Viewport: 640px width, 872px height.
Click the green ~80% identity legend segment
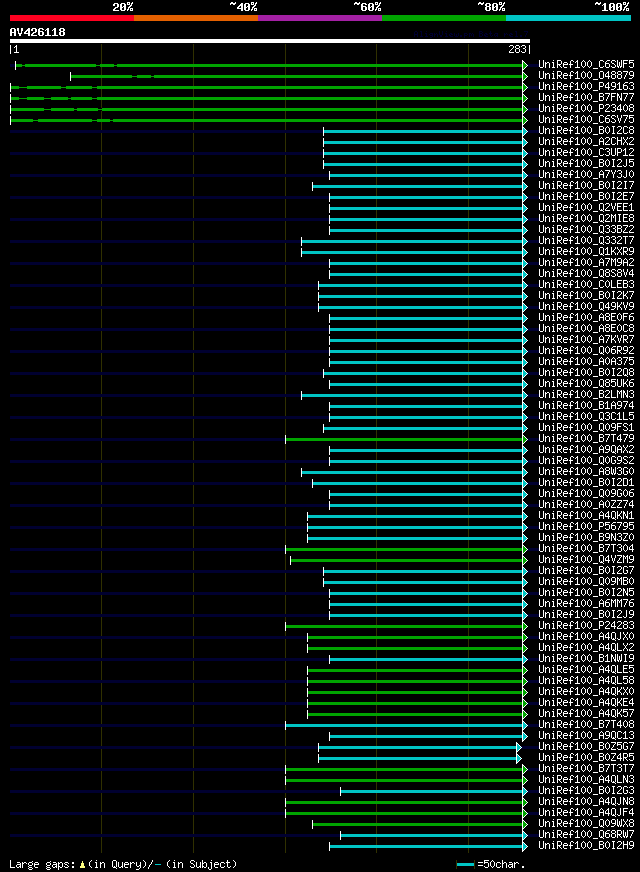point(444,18)
